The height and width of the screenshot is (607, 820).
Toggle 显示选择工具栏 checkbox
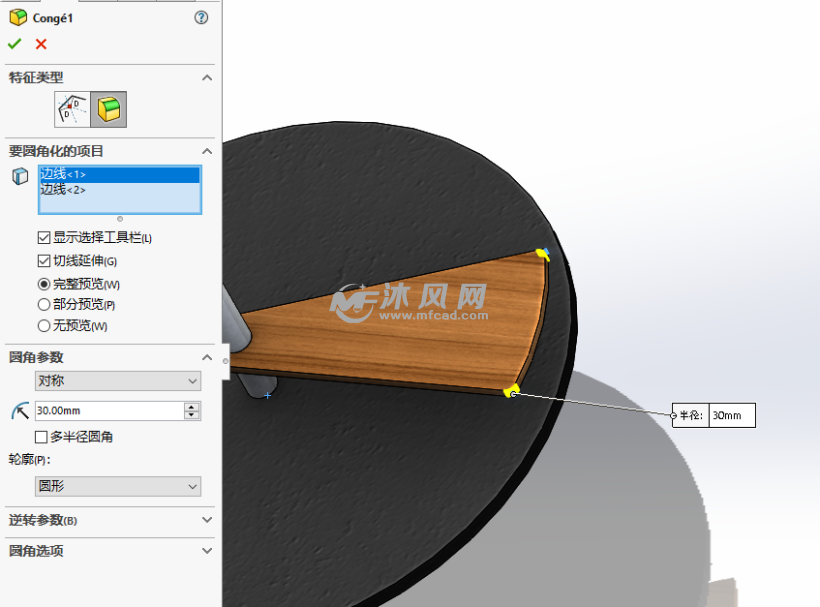pyautogui.click(x=44, y=238)
